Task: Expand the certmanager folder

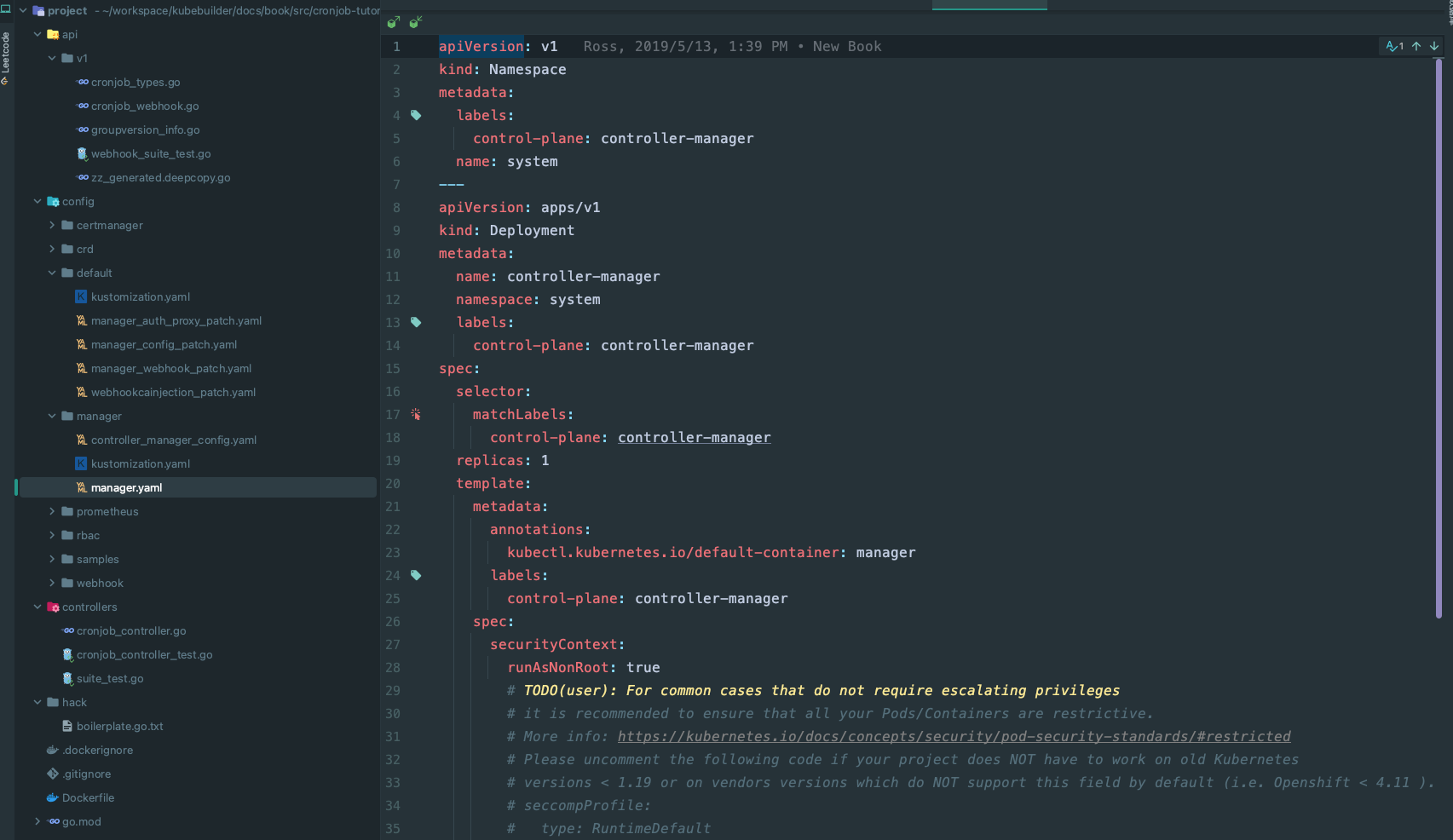Action: (x=52, y=226)
